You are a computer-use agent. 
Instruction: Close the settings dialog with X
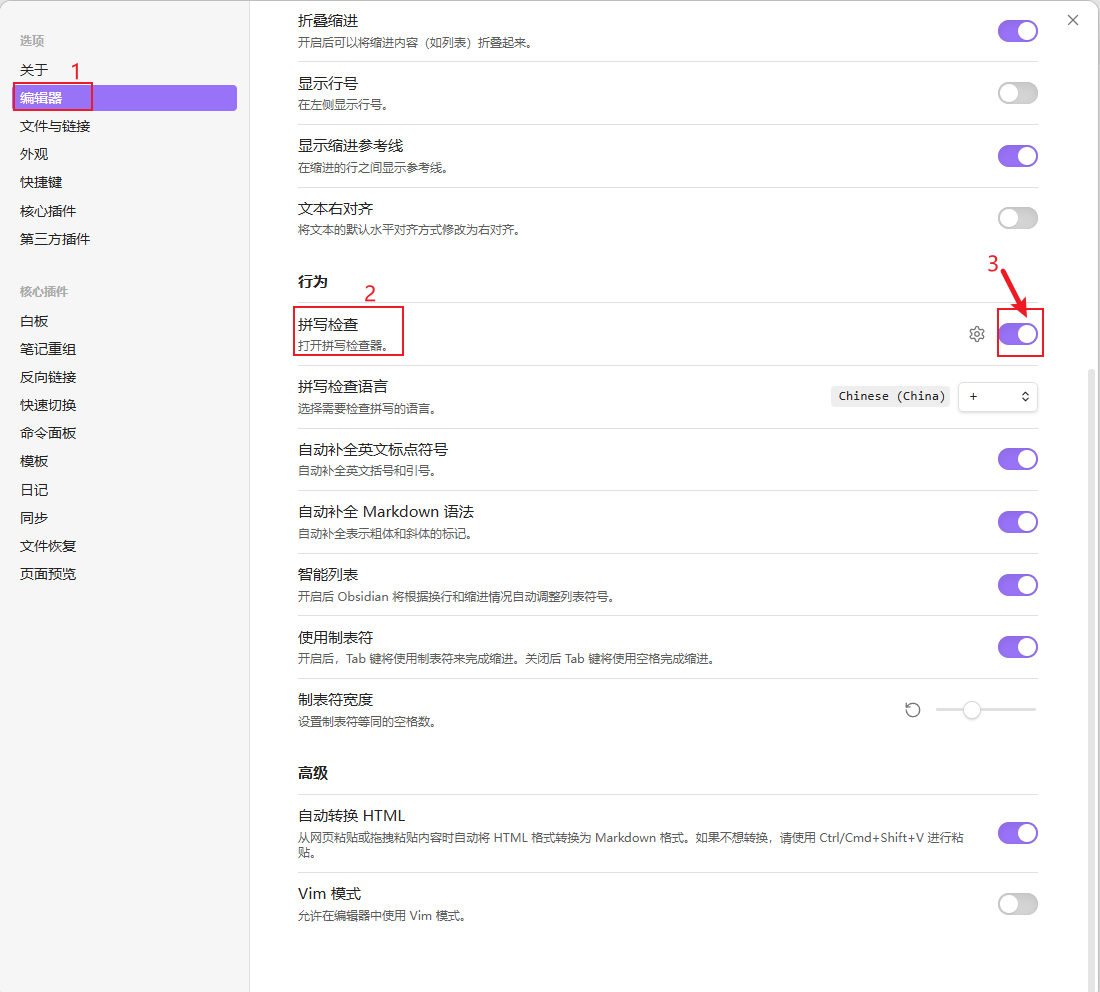click(1073, 20)
